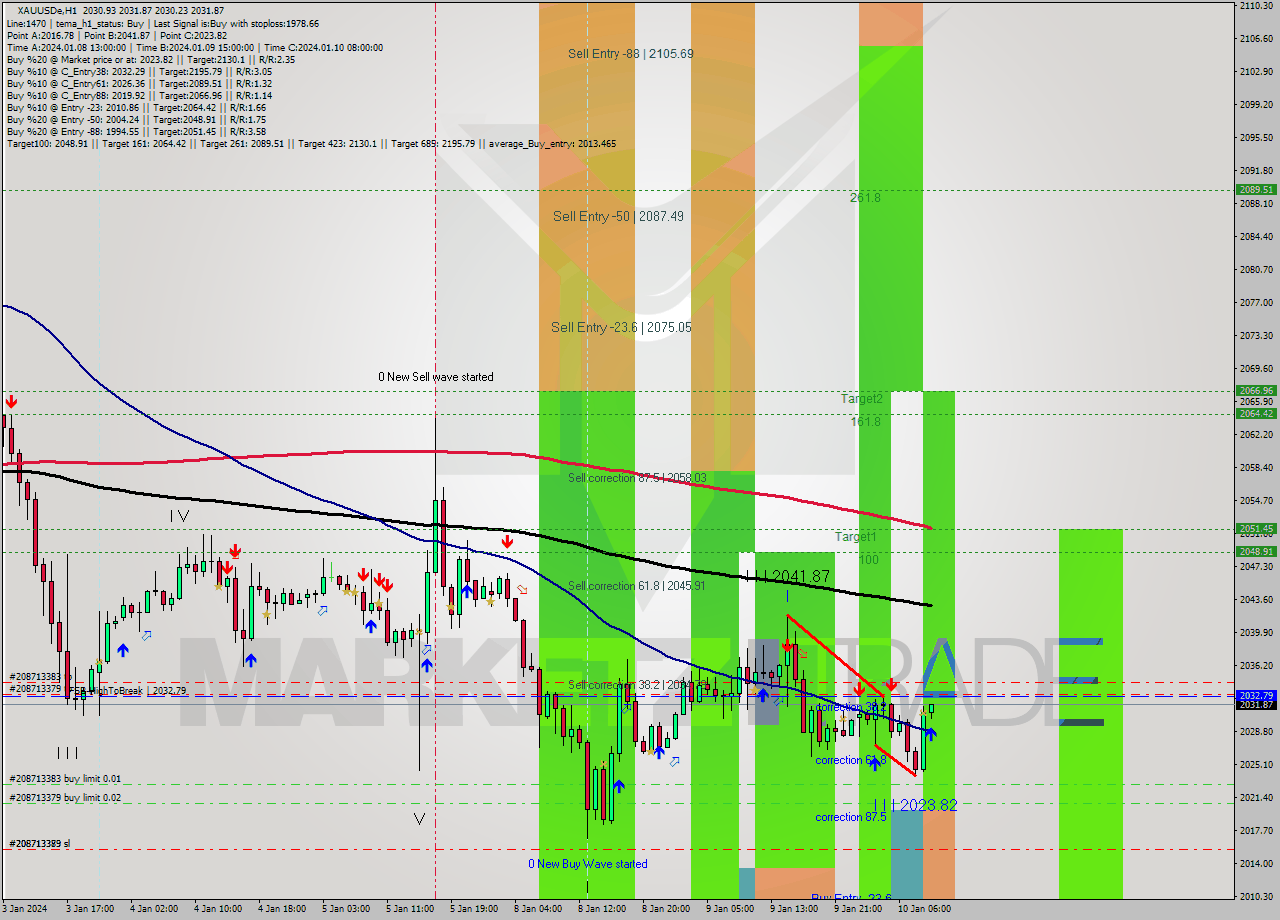Screen dimensions: 1280x920
Task: Select the 'Sell Entry -23.6 | 2075.05' label
Action: coord(620,327)
